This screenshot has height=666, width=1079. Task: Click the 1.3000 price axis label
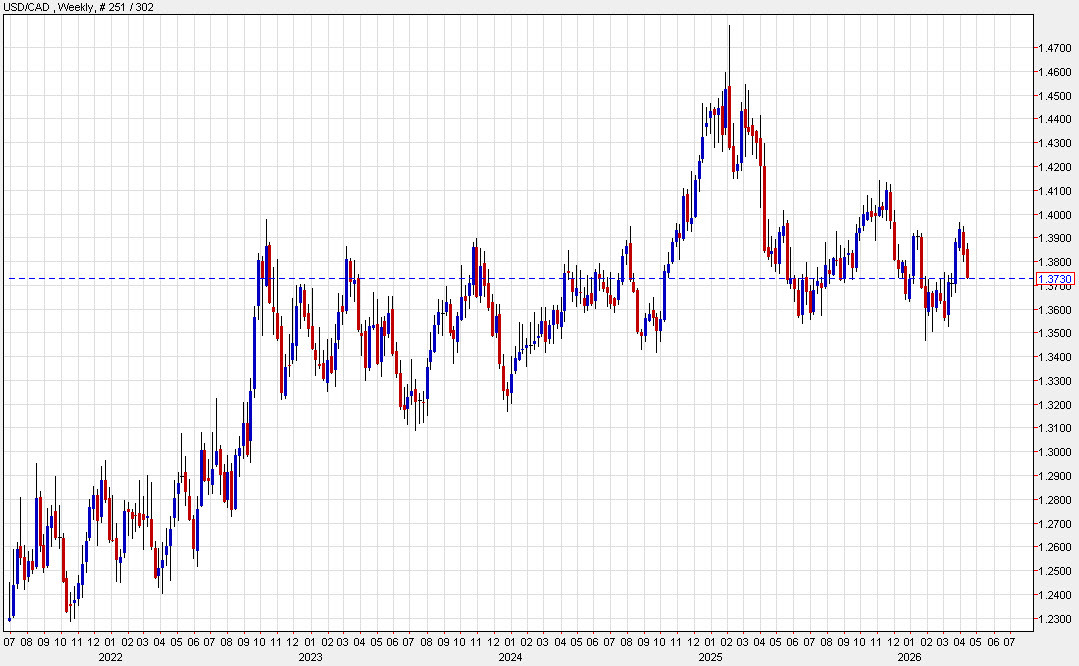click(1055, 451)
